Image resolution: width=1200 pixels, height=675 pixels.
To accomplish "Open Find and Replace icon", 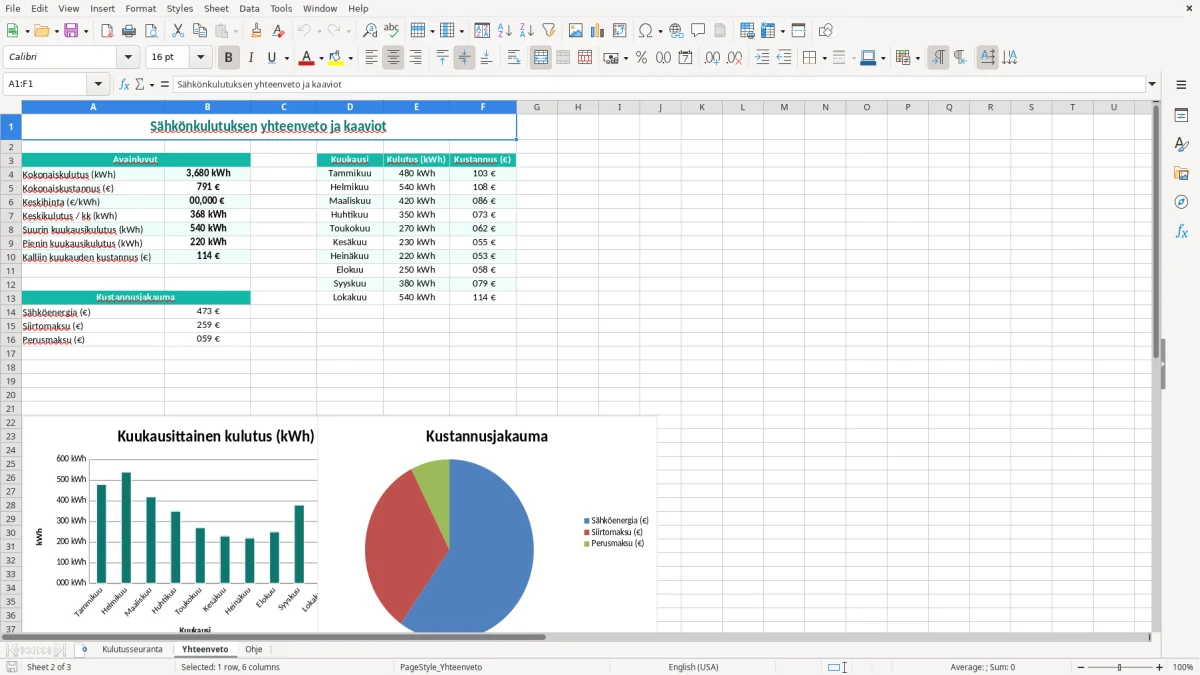I will [x=370, y=31].
